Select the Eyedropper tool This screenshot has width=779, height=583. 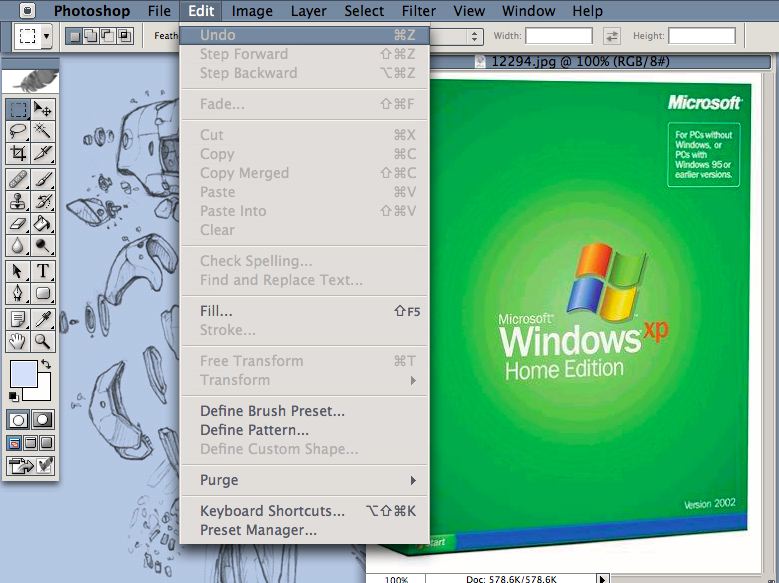click(43, 319)
